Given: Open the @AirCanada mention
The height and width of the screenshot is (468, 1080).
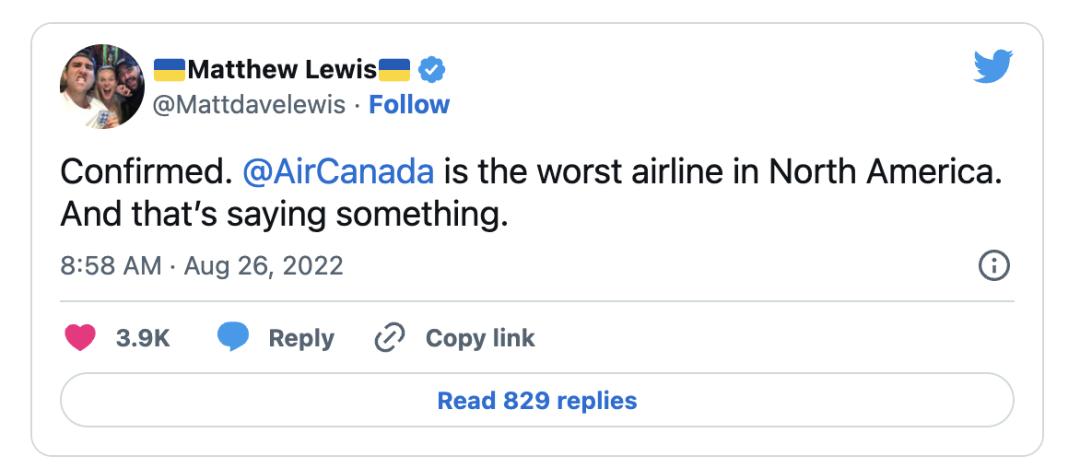Looking at the screenshot, I should click(338, 172).
